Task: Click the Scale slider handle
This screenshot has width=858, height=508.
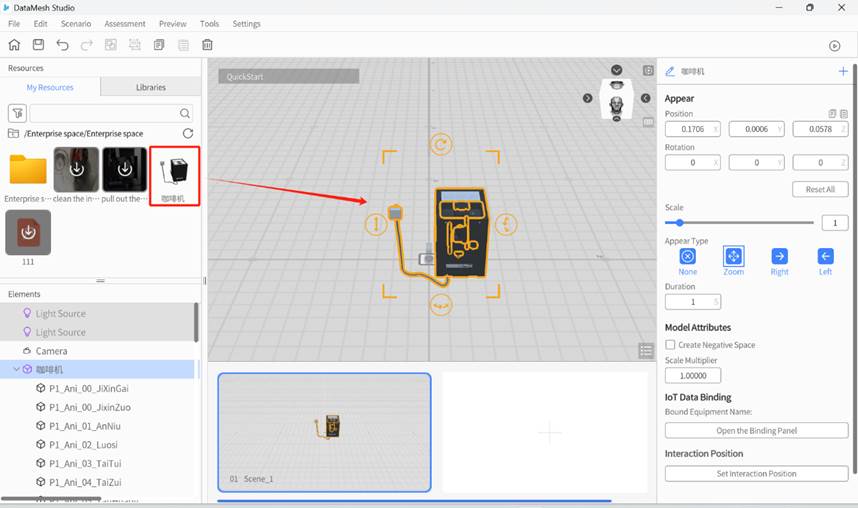Action: 680,223
